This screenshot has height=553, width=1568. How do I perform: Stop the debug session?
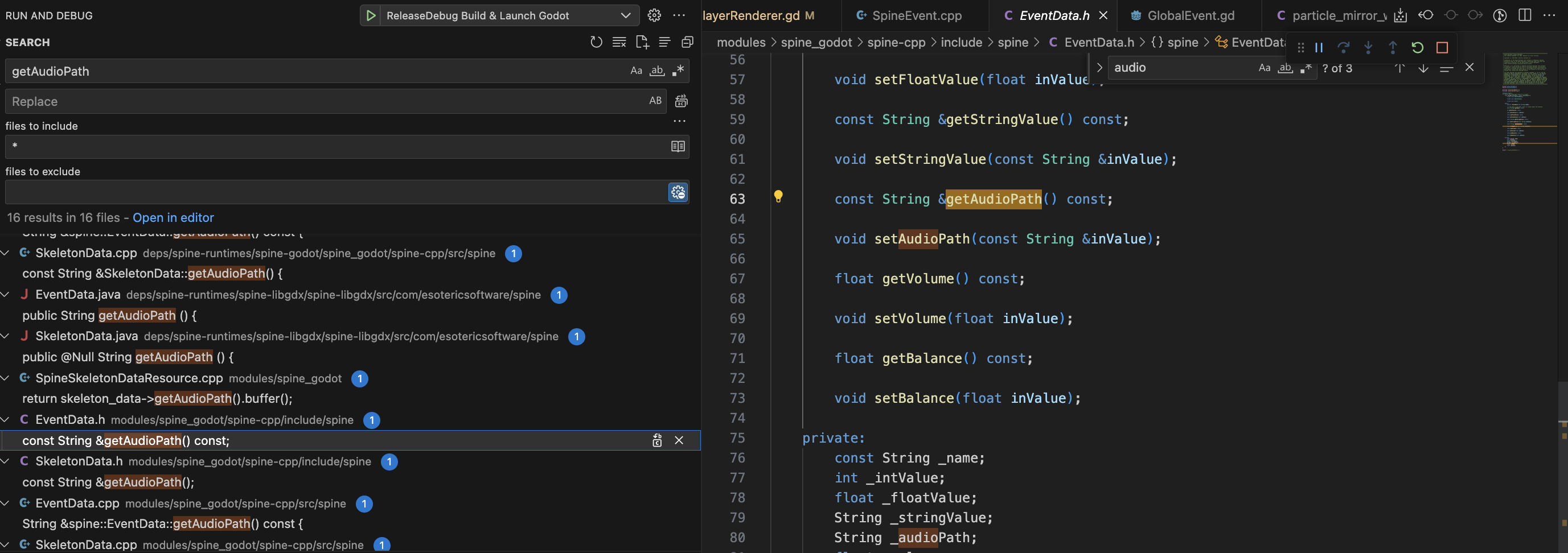point(1442,47)
